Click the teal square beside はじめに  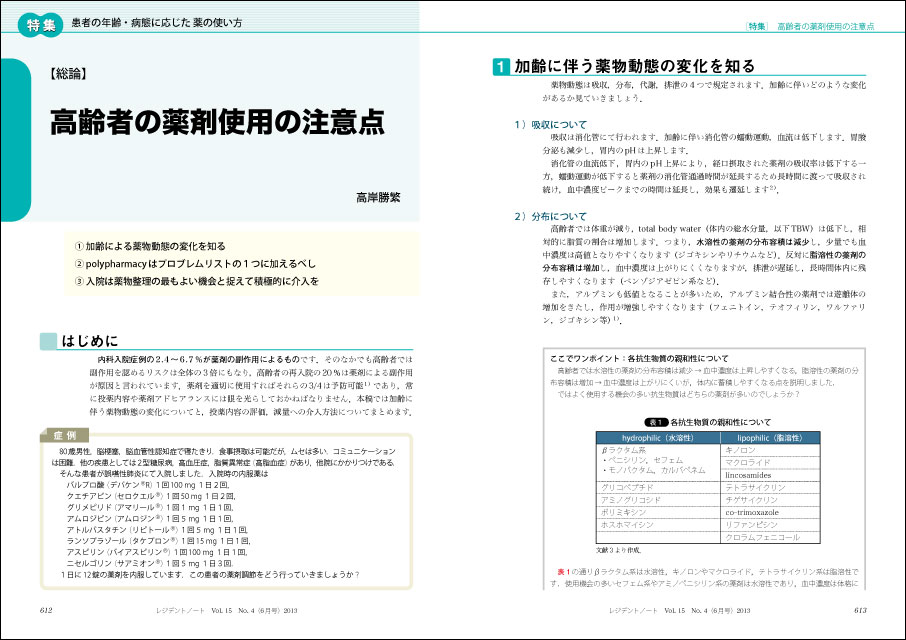point(48,341)
